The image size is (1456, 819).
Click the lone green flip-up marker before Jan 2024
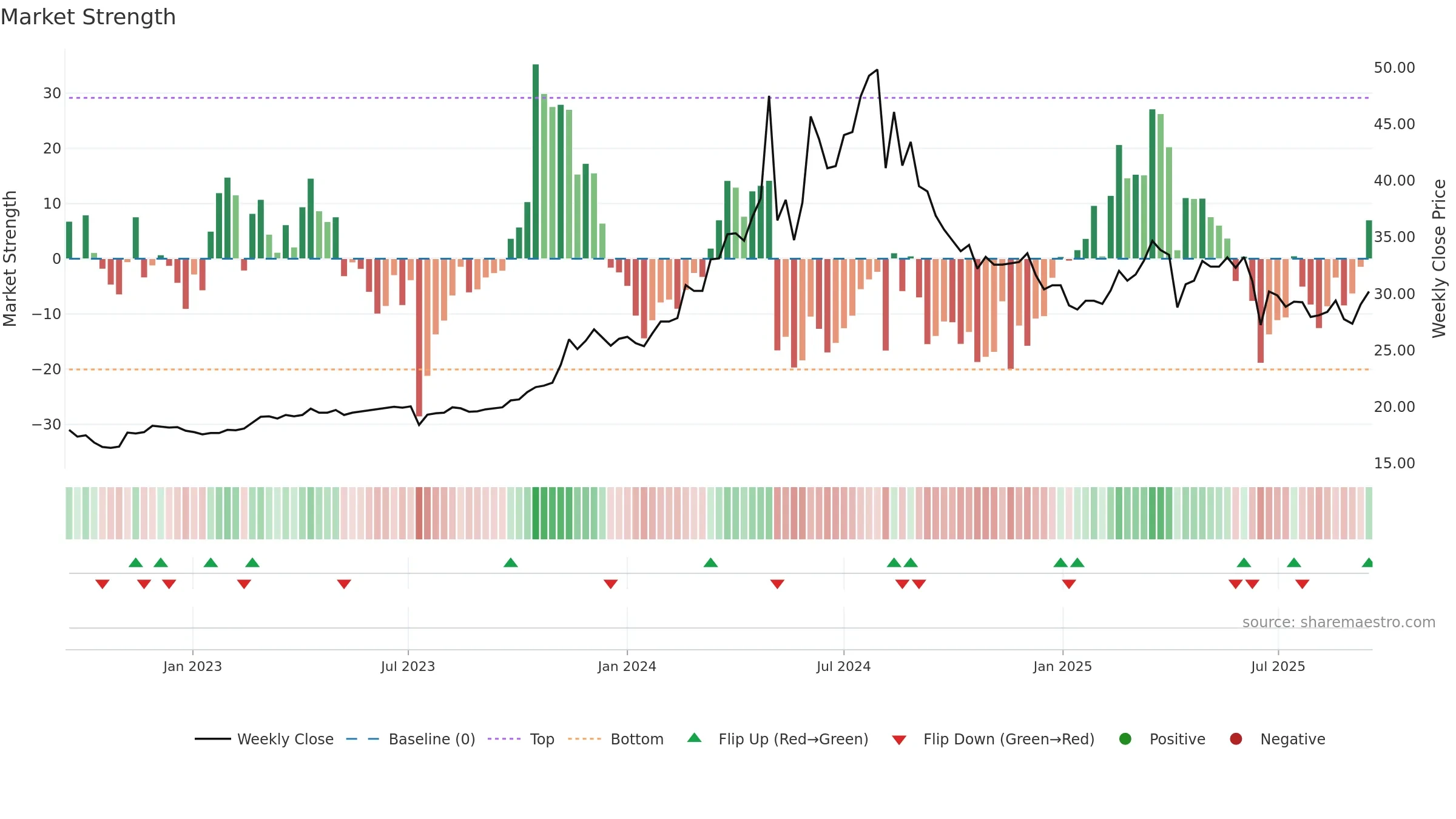(x=511, y=562)
